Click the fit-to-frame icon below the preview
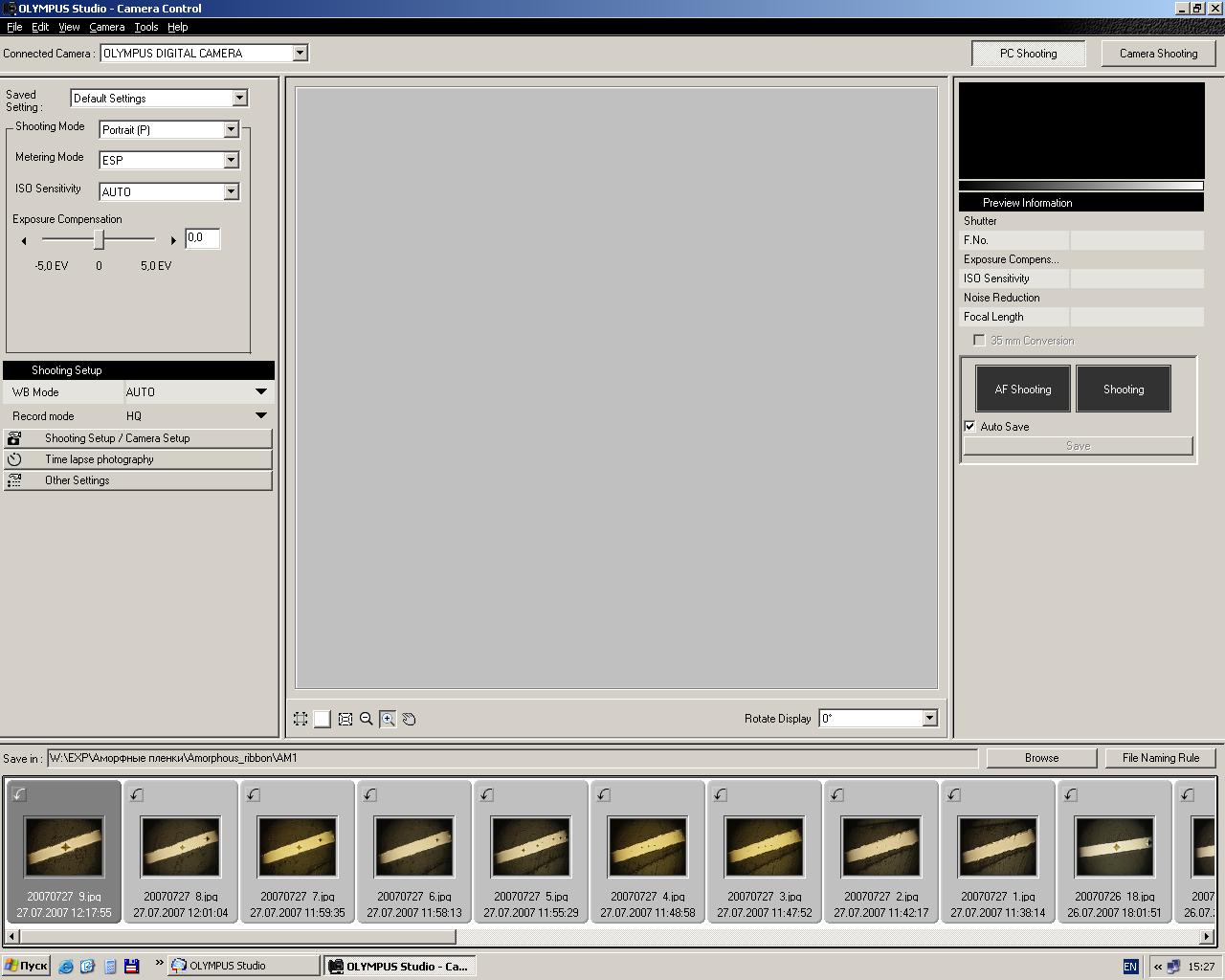The image size is (1225, 980). [301, 719]
